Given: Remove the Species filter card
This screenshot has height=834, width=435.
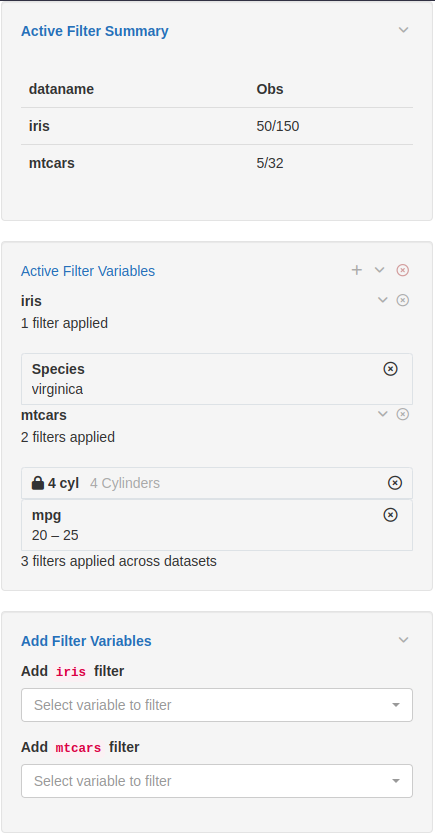Looking at the screenshot, I should (x=390, y=369).
